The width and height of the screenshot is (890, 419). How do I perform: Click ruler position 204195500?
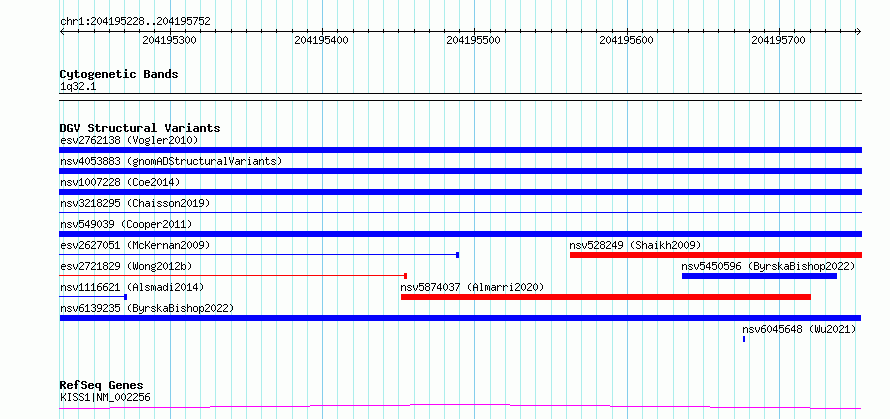pos(473,40)
